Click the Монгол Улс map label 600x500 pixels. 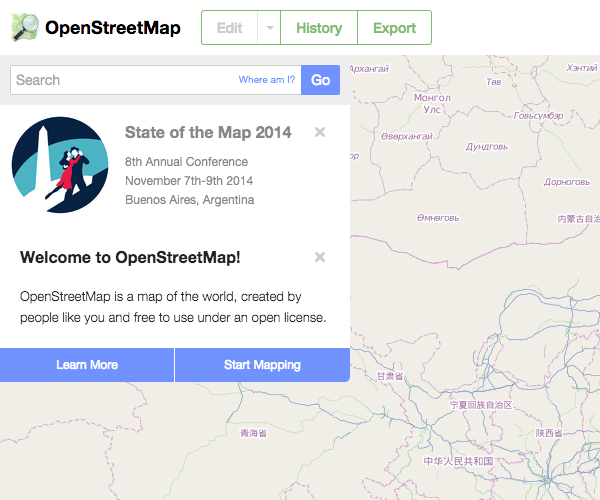click(432, 104)
